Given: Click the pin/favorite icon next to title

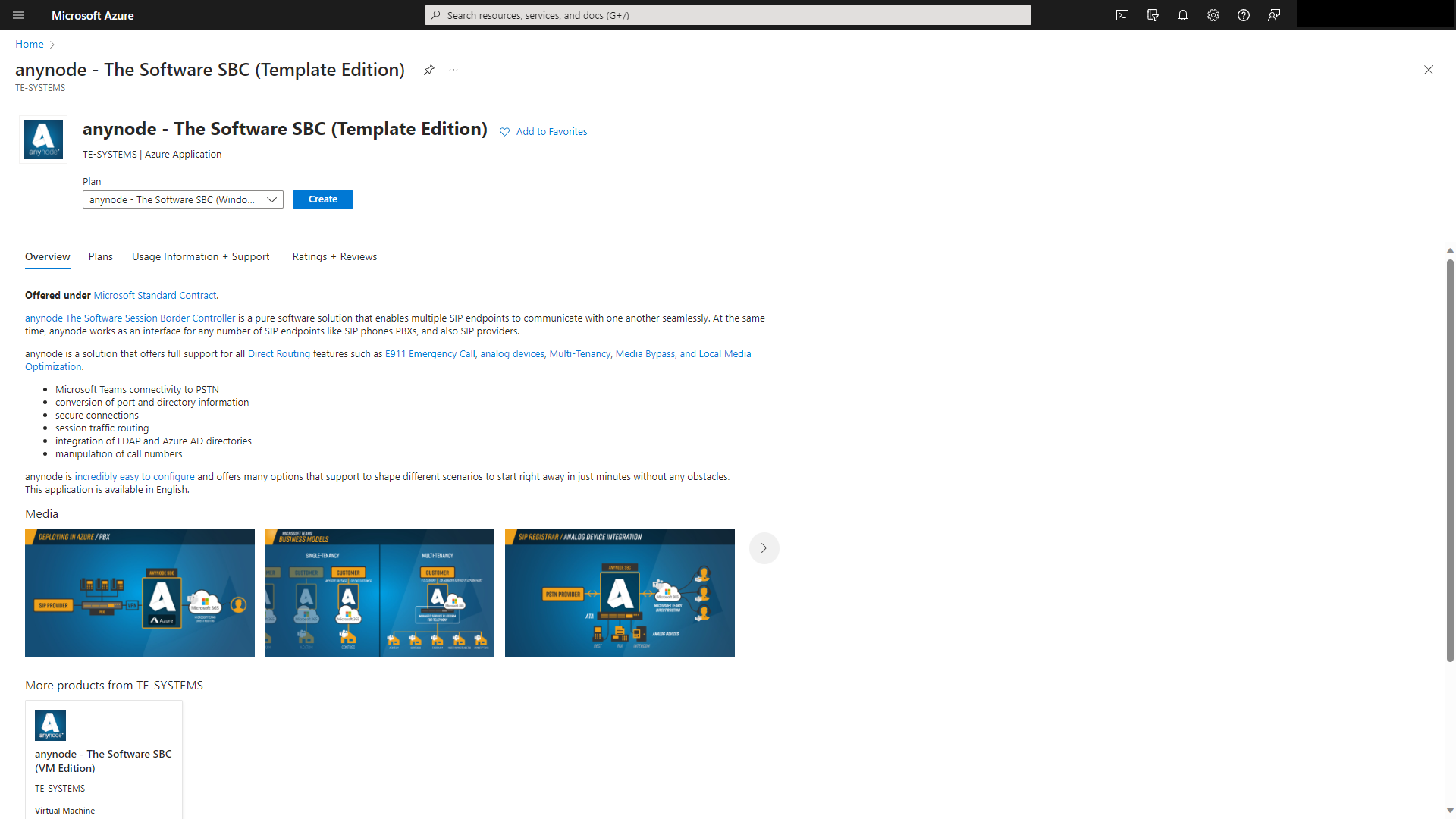Looking at the screenshot, I should (x=428, y=69).
